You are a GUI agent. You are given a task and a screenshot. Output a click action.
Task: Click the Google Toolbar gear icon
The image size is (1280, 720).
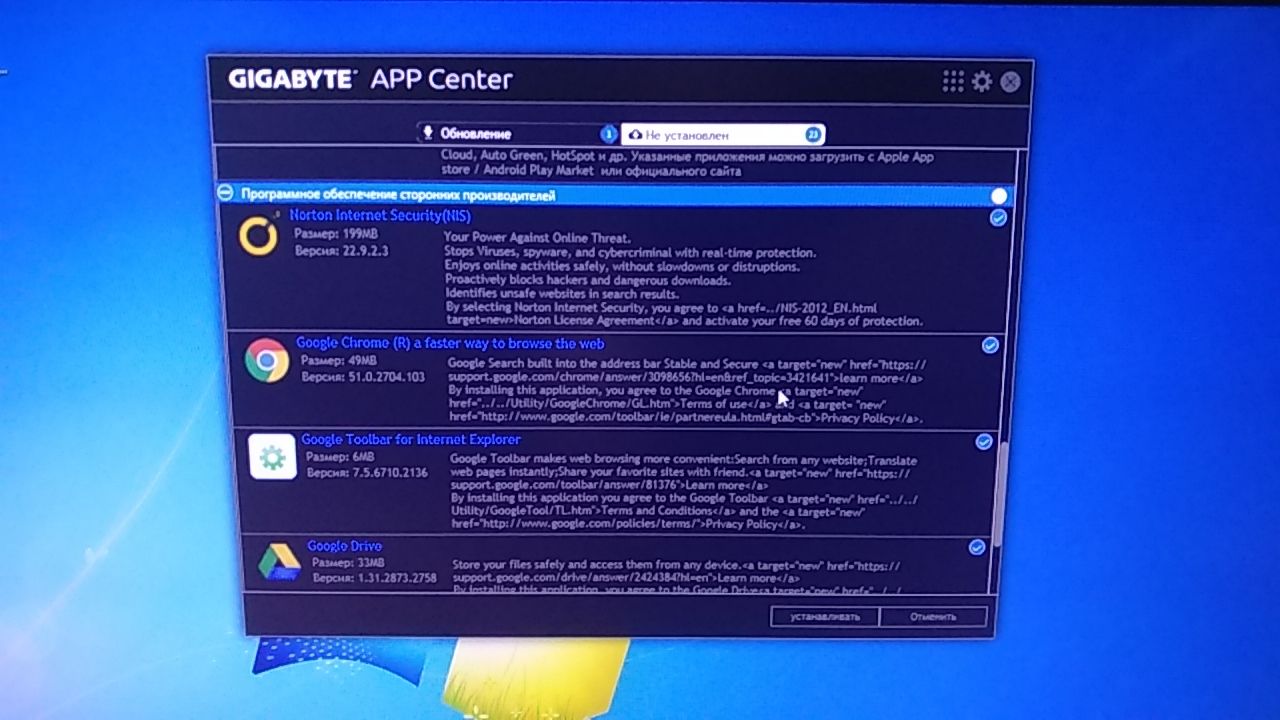pyautogui.click(x=272, y=458)
